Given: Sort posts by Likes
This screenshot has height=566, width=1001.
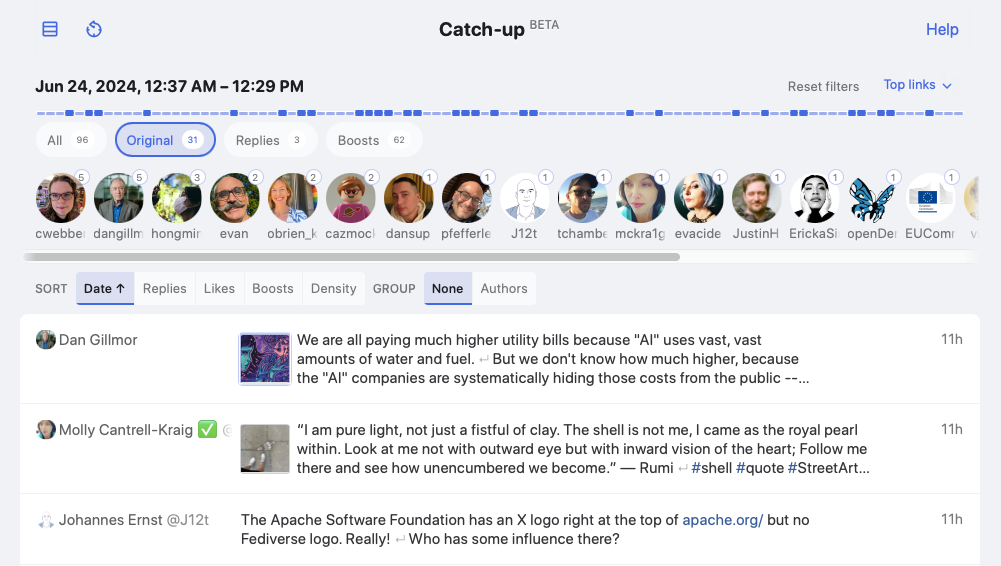Looking at the screenshot, I should [x=219, y=288].
